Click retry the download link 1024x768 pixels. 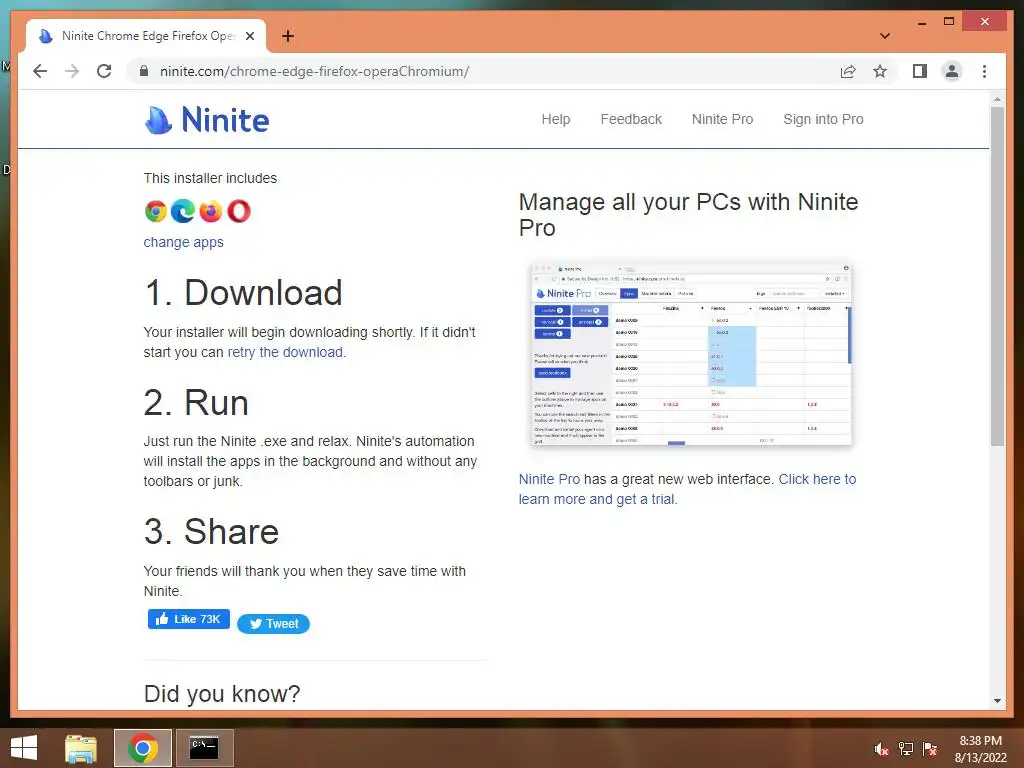point(285,352)
